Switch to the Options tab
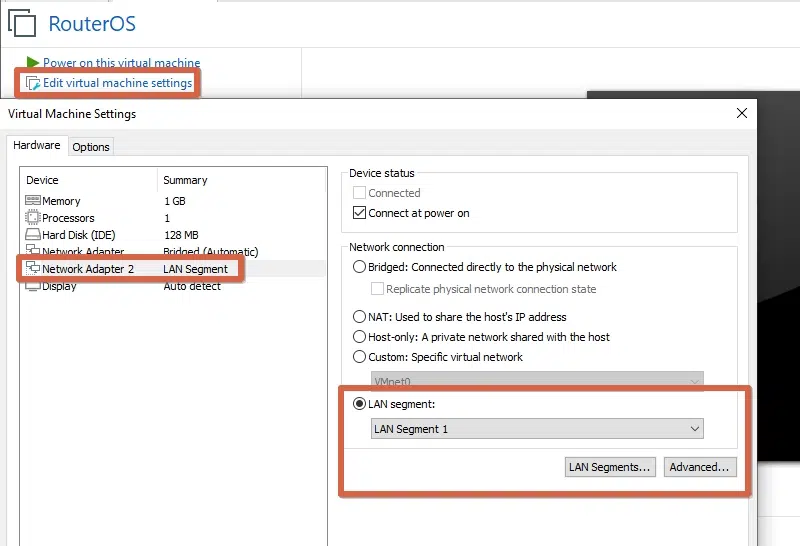 coord(91,147)
